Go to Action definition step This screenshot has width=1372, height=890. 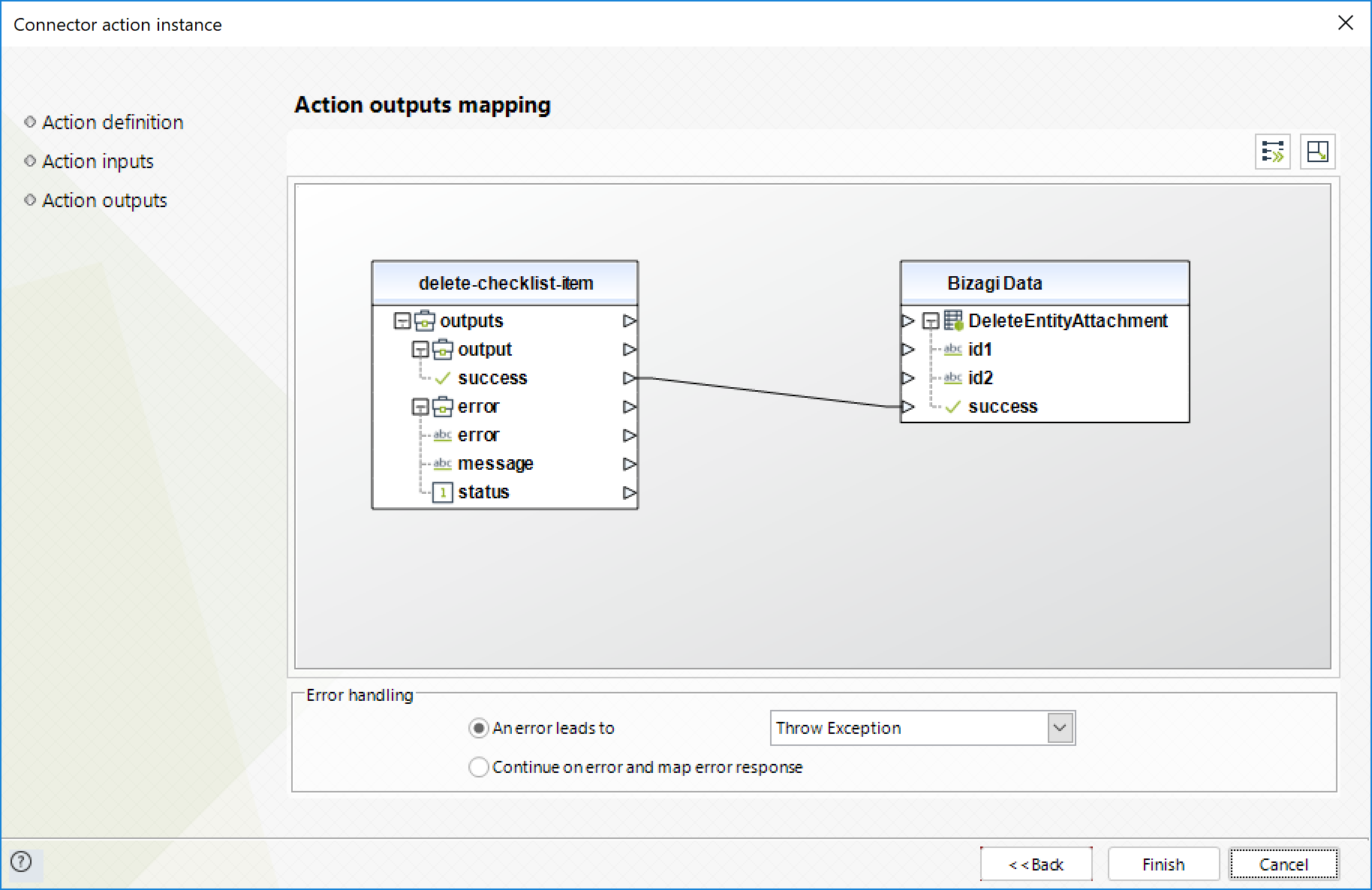[x=113, y=122]
